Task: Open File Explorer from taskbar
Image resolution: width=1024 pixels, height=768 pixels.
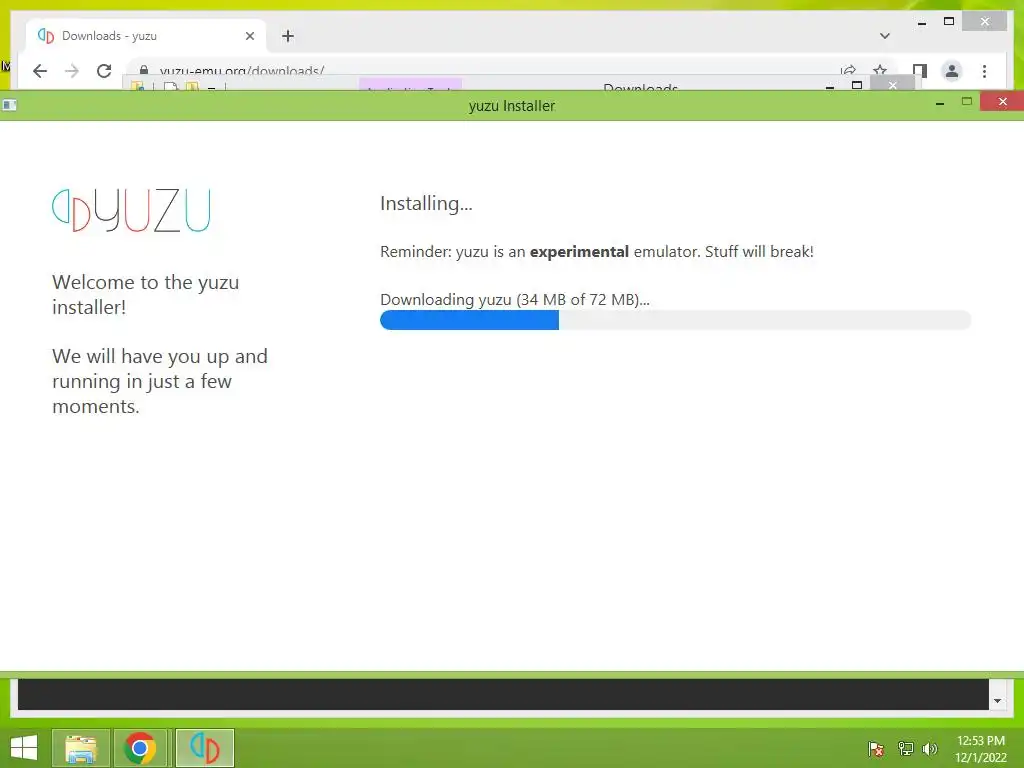Action: click(80, 748)
